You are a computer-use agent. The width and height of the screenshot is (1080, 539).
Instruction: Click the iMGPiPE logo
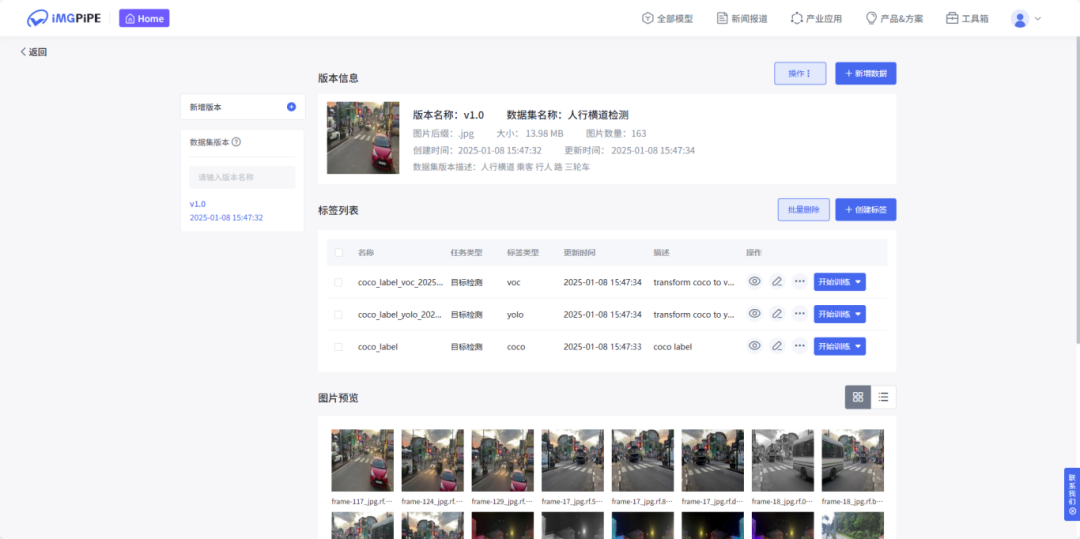click(x=63, y=19)
